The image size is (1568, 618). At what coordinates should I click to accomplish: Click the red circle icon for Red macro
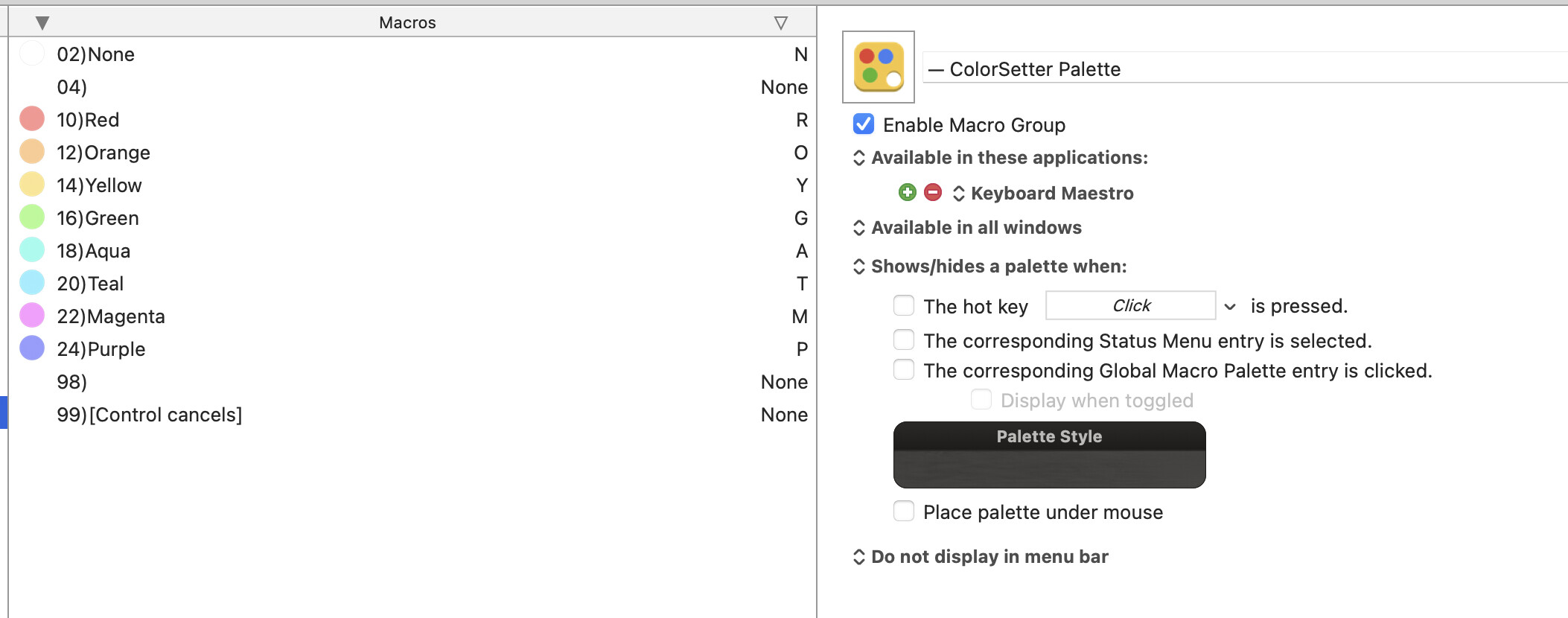[32, 119]
